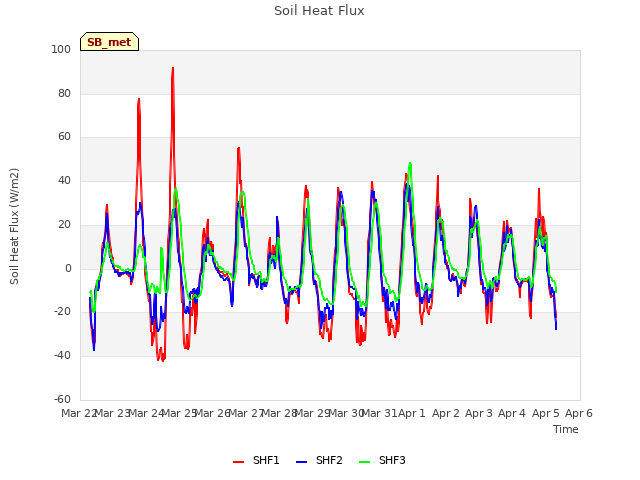Screen dimensions: 640x480
Task: Click the red SHF1 legend color marker
Action: point(238,462)
